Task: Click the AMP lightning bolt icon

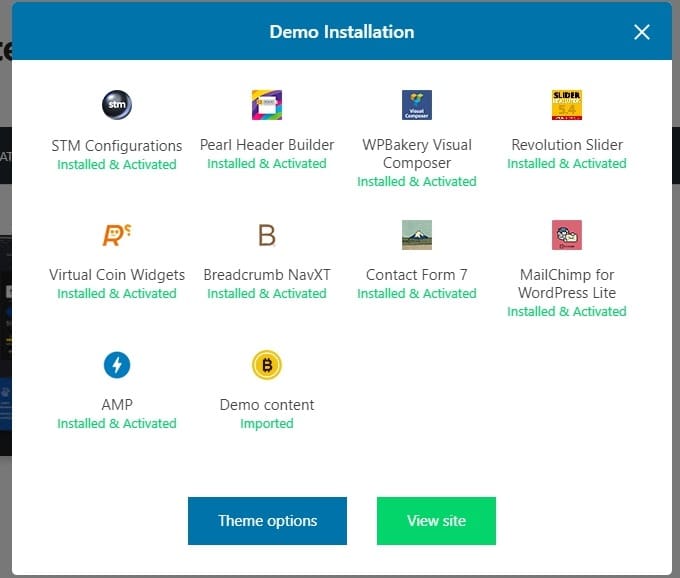Action: point(117,365)
